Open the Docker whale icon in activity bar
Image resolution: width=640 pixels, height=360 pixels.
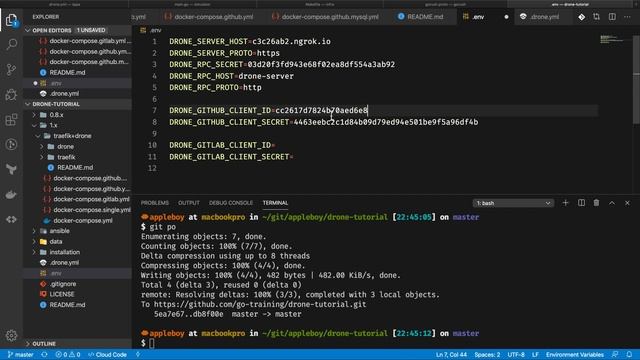[x=11, y=195]
